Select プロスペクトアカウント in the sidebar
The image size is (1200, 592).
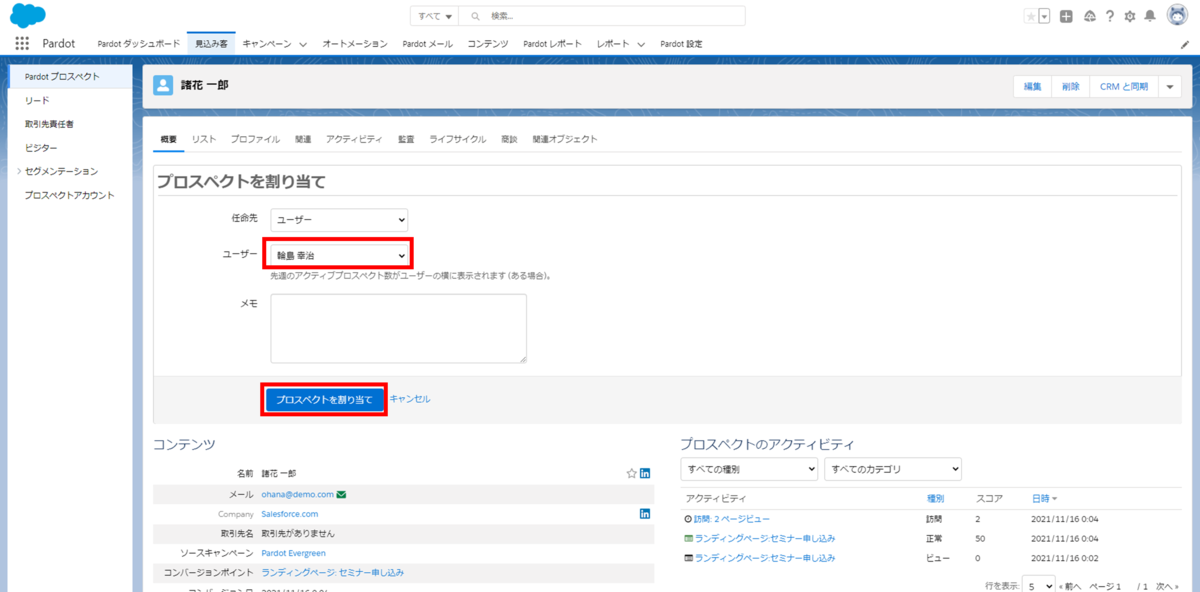[69, 195]
